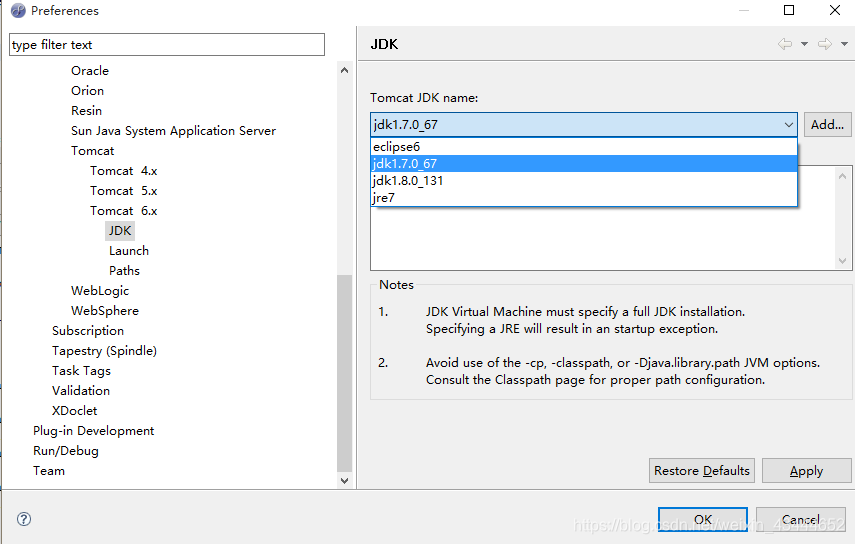Viewport: 855px width, 544px height.
Task: Select the JDK tree node
Action: click(x=120, y=231)
